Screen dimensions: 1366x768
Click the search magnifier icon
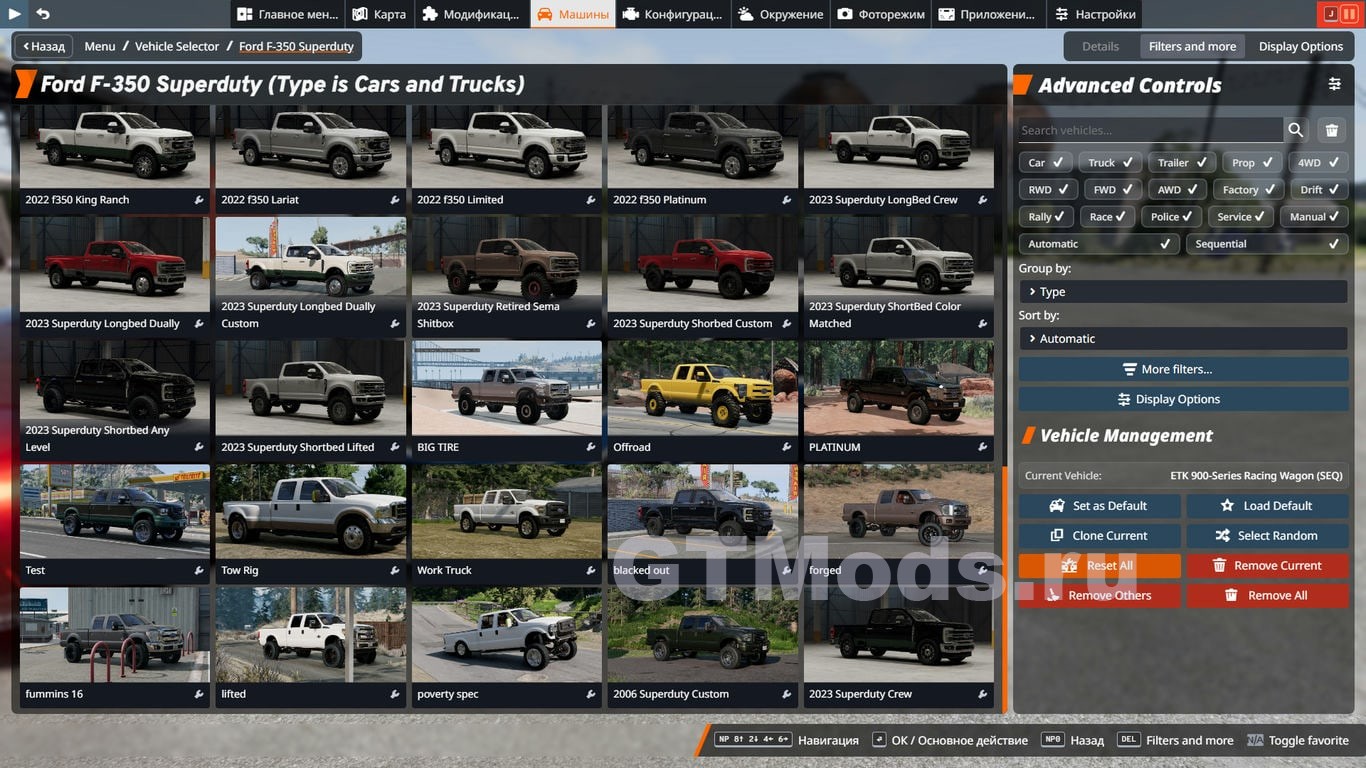[x=1296, y=130]
